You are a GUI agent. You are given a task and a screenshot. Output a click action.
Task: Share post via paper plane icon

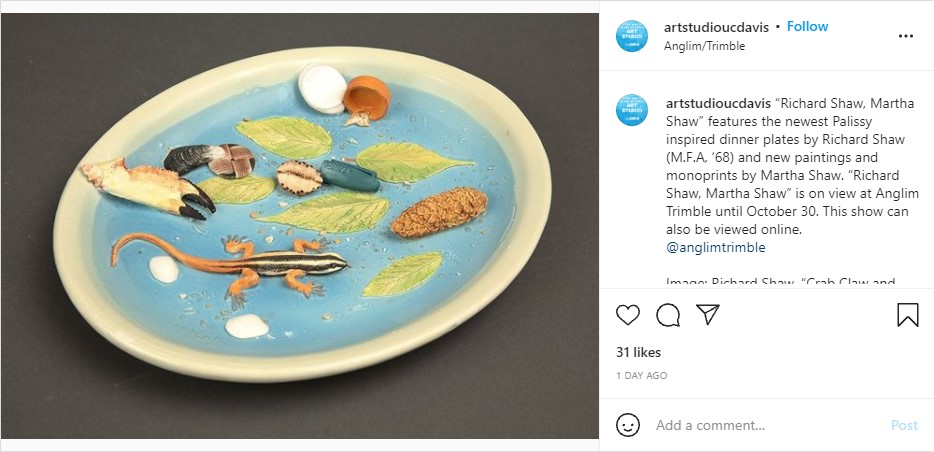tap(708, 316)
